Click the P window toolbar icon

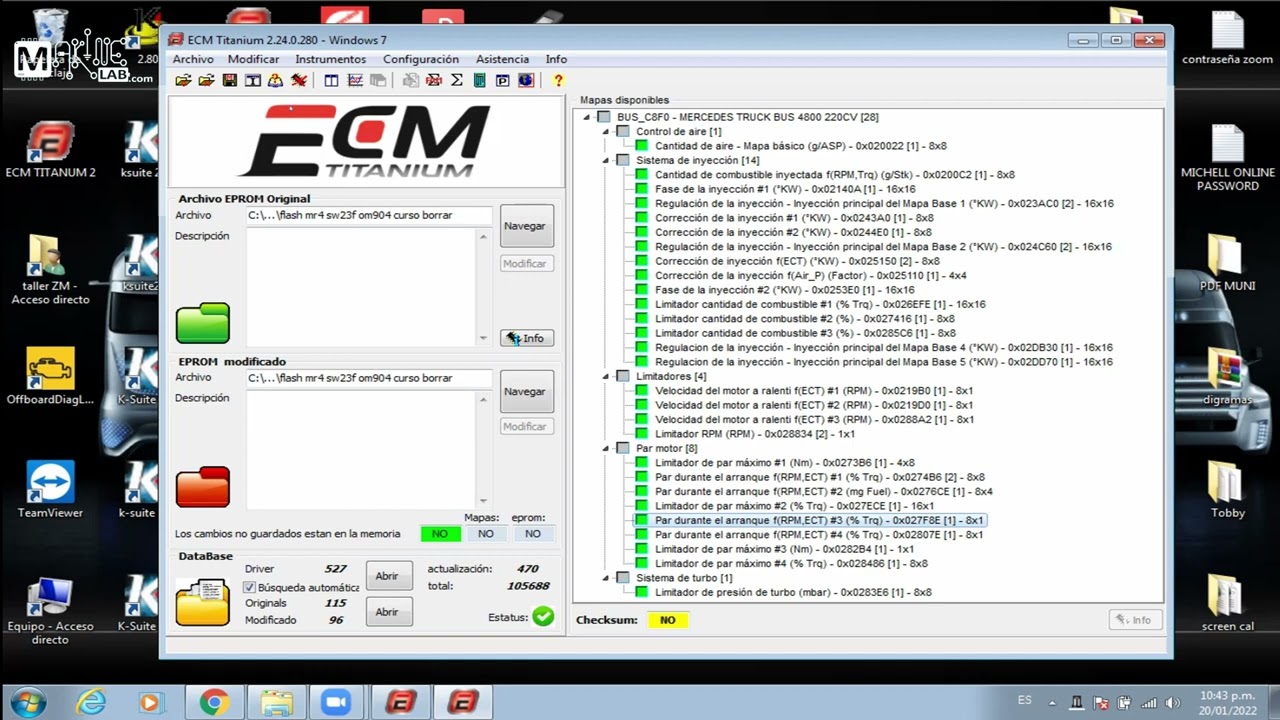point(502,80)
